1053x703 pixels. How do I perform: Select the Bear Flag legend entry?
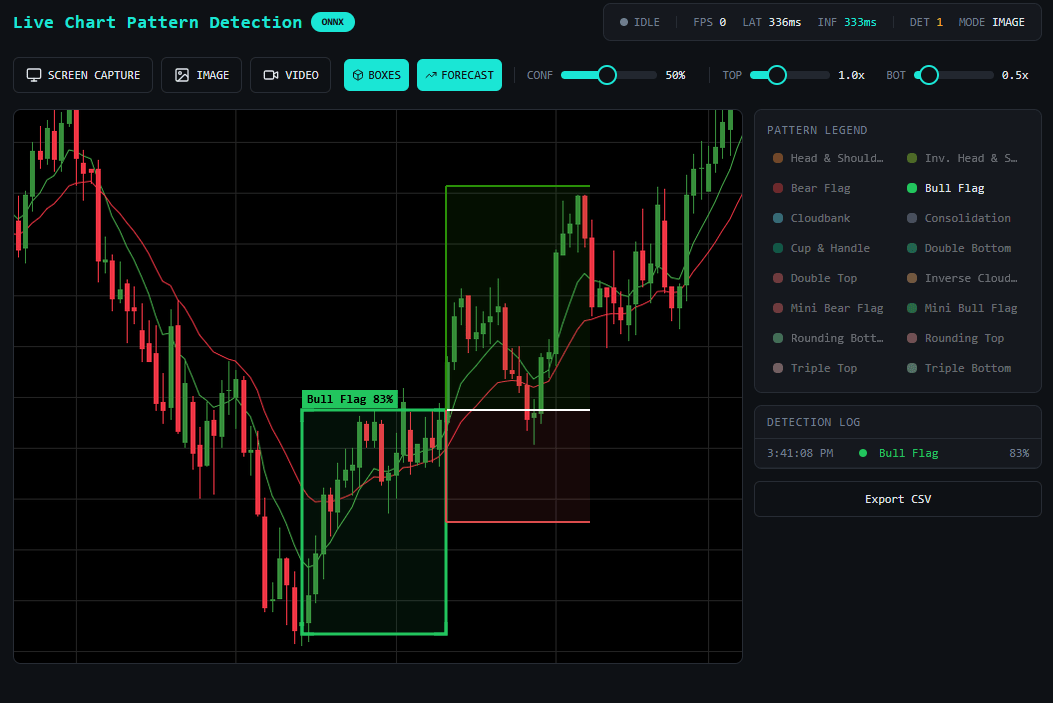820,188
